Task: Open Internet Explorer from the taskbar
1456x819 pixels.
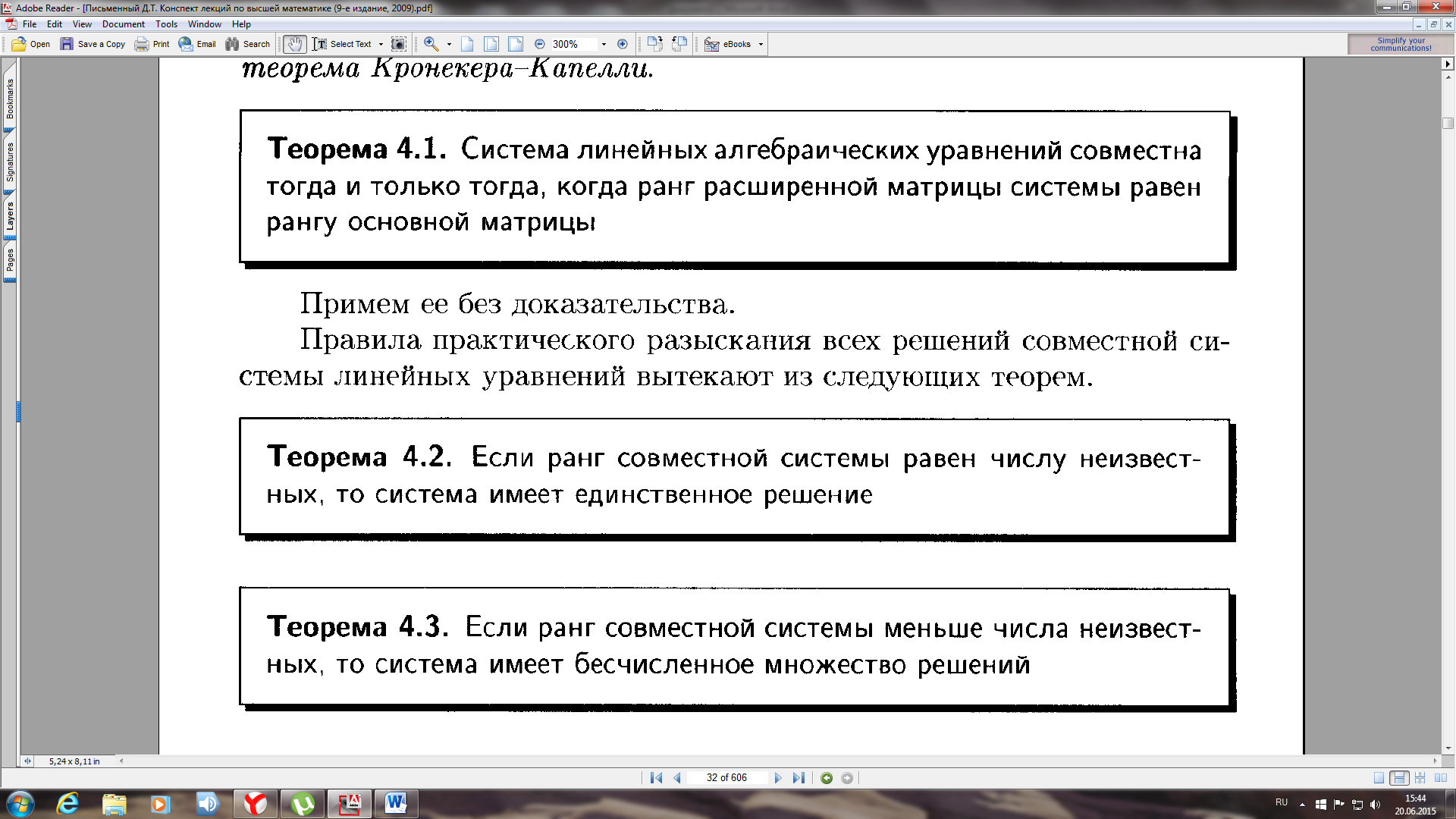Action: point(67,804)
